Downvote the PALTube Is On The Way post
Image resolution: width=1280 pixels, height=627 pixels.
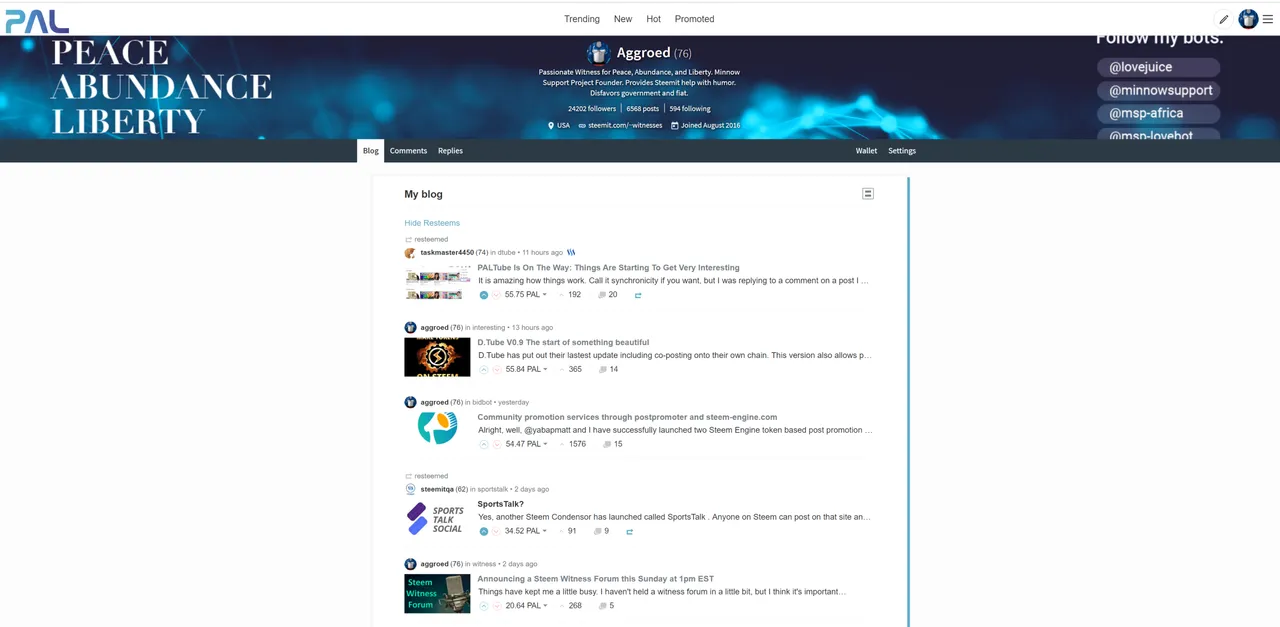point(496,295)
